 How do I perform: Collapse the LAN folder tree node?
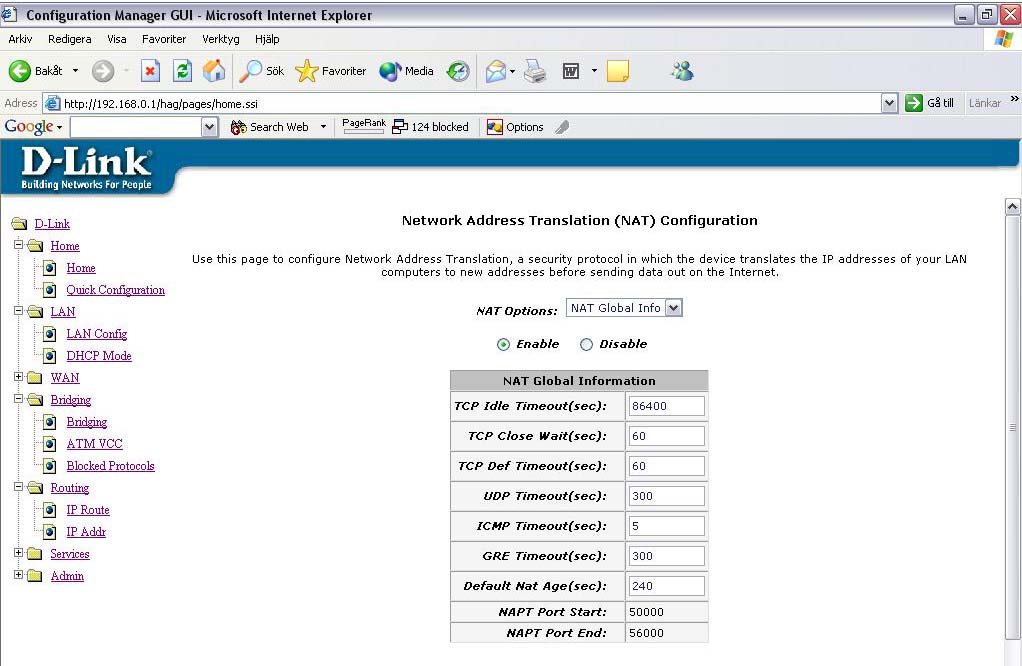pyautogui.click(x=18, y=311)
